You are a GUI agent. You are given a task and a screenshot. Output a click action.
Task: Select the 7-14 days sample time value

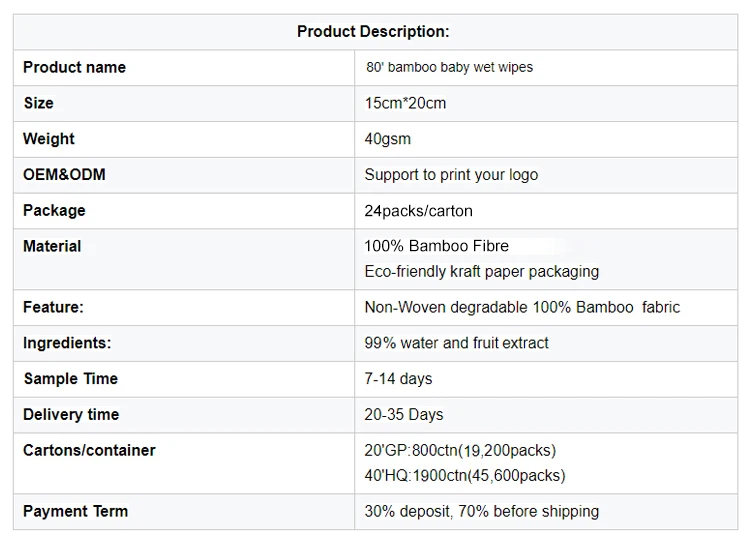click(398, 379)
